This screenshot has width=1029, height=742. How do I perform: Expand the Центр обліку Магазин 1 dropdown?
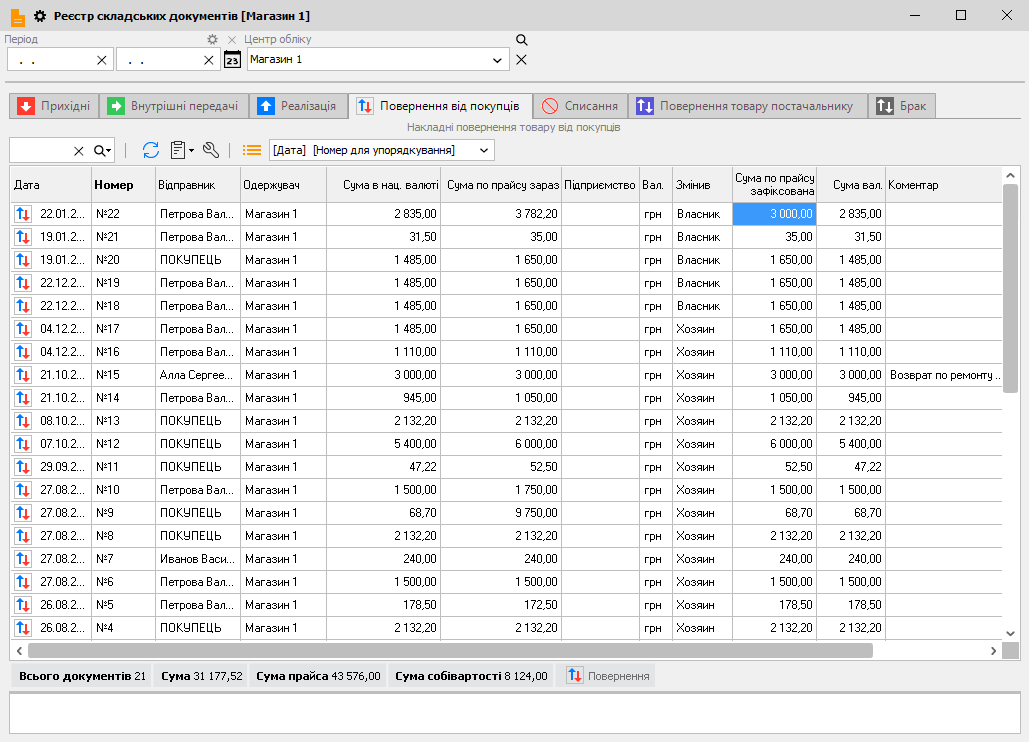click(x=498, y=60)
